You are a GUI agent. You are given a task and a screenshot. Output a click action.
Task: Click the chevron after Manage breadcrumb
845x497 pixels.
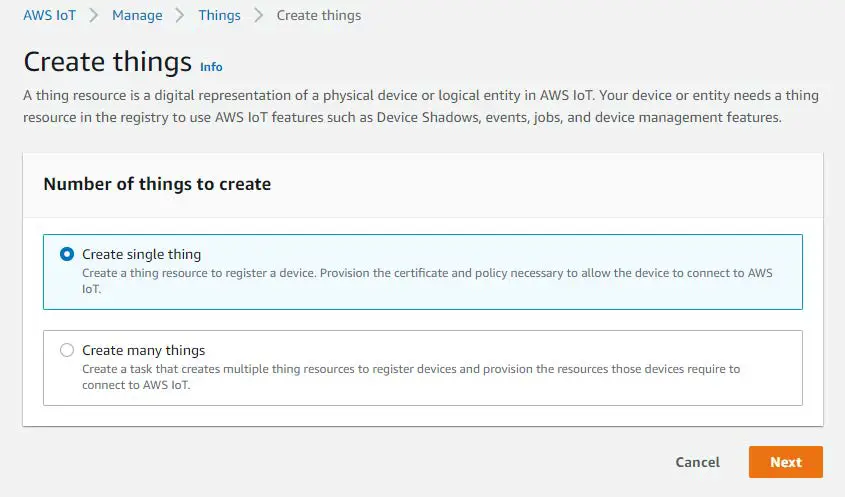[x=180, y=15]
